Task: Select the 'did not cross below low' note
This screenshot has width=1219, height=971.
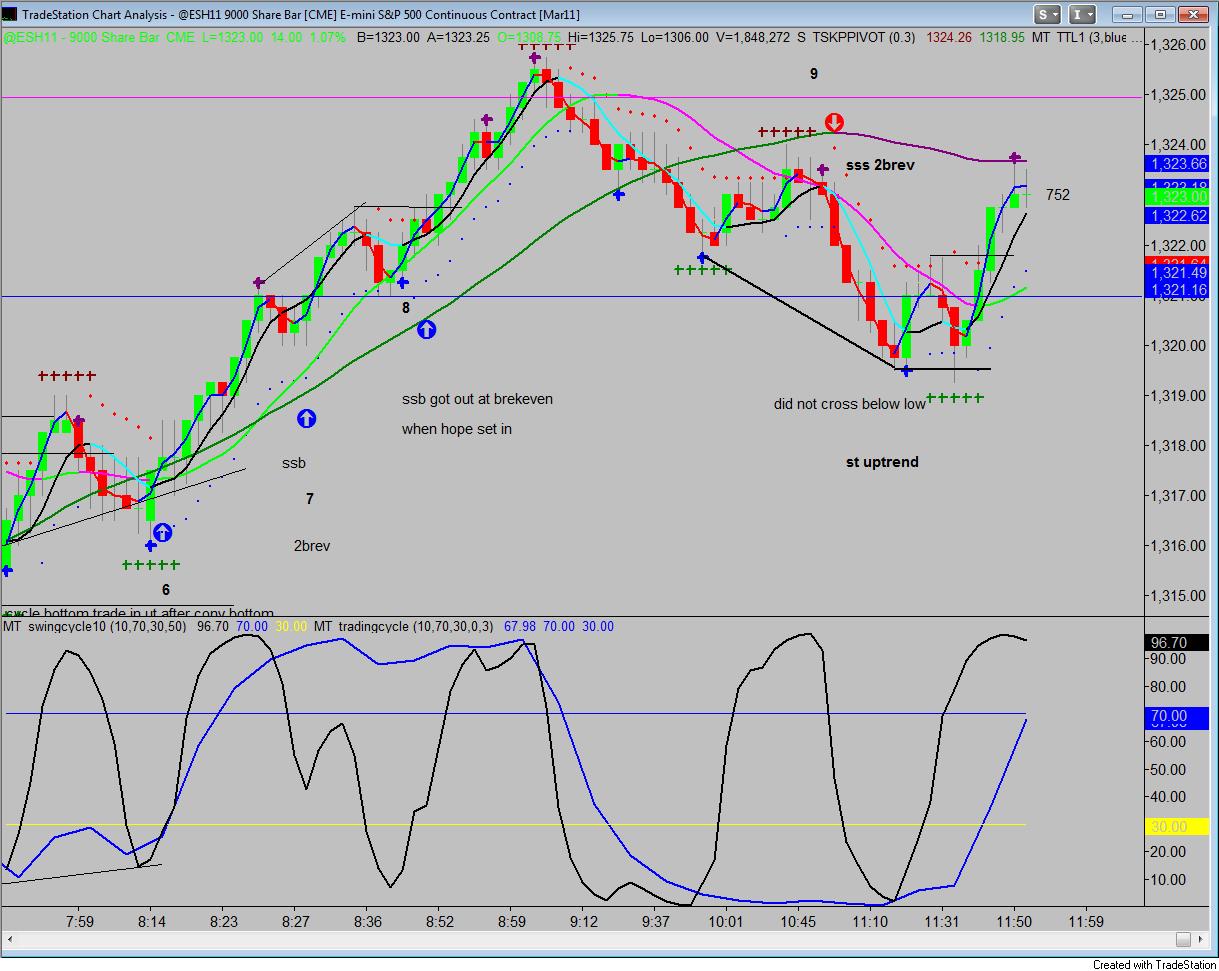Action: (x=849, y=404)
